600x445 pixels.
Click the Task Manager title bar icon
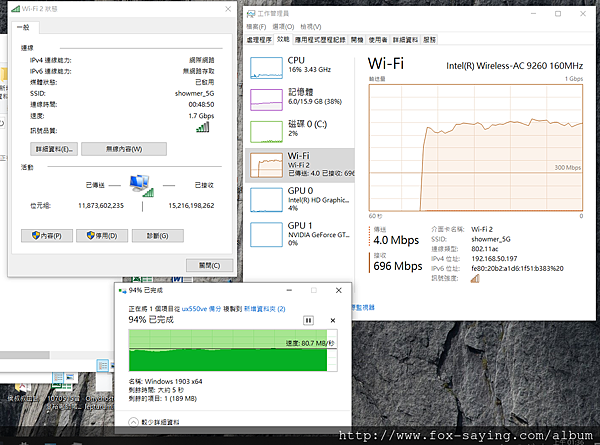(x=251, y=14)
